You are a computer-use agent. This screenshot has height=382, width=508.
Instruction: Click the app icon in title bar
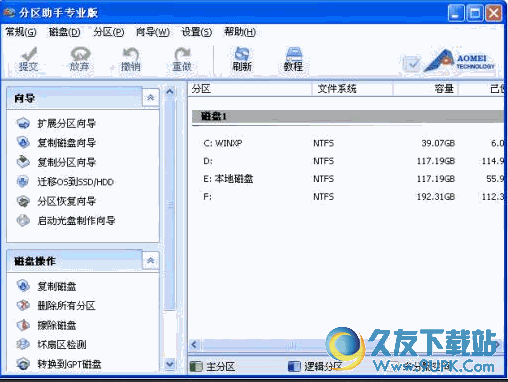click(9, 13)
